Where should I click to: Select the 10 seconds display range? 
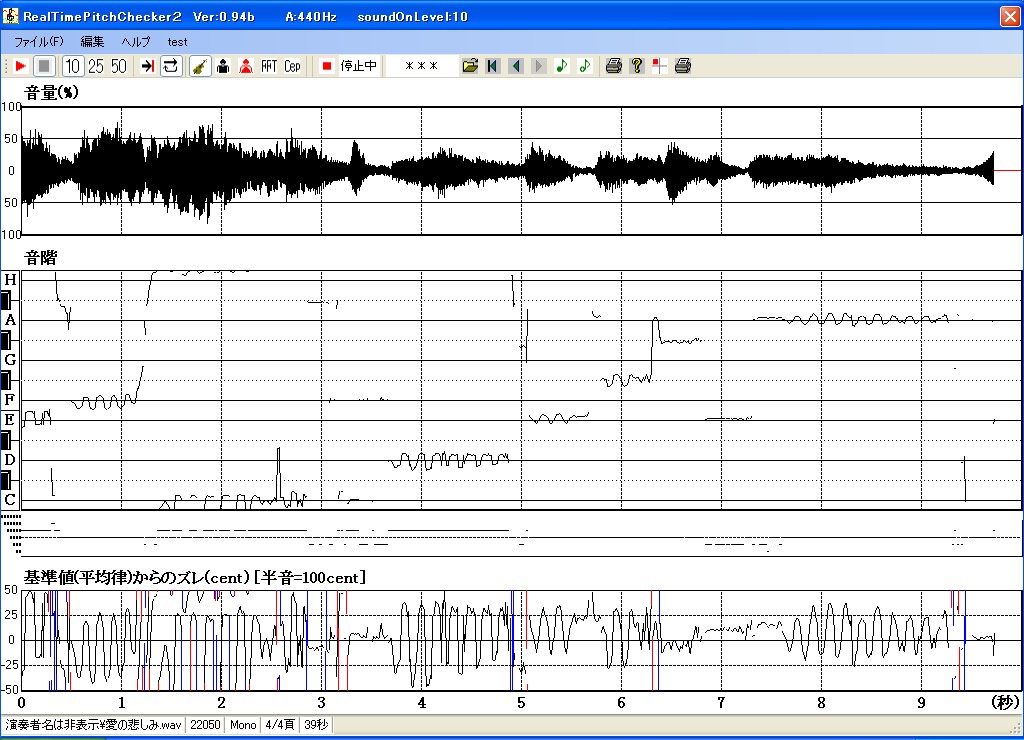tap(72, 66)
